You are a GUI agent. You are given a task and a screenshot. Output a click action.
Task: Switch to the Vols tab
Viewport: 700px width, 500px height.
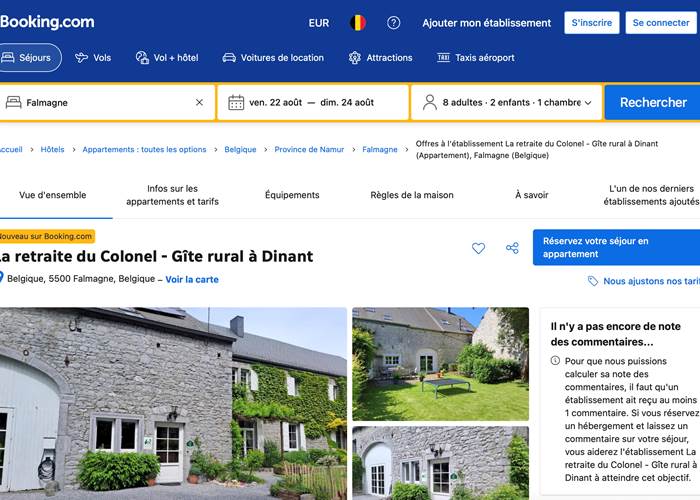click(93, 58)
